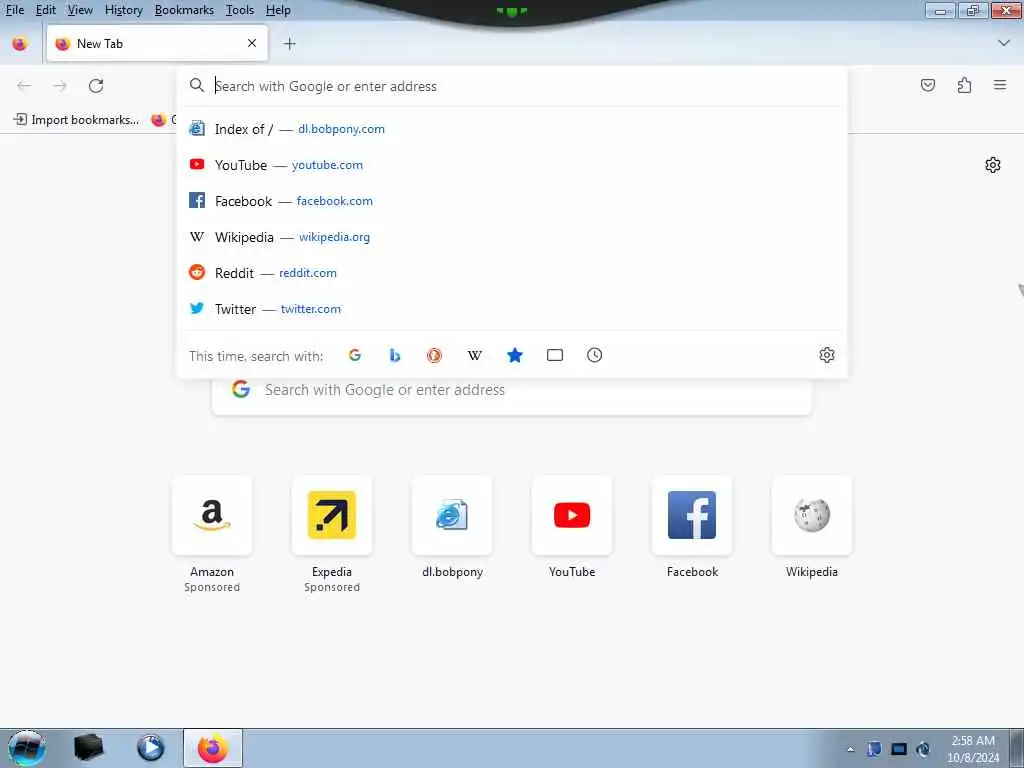
Task: Open the Windows Start orb
Action: point(27,748)
